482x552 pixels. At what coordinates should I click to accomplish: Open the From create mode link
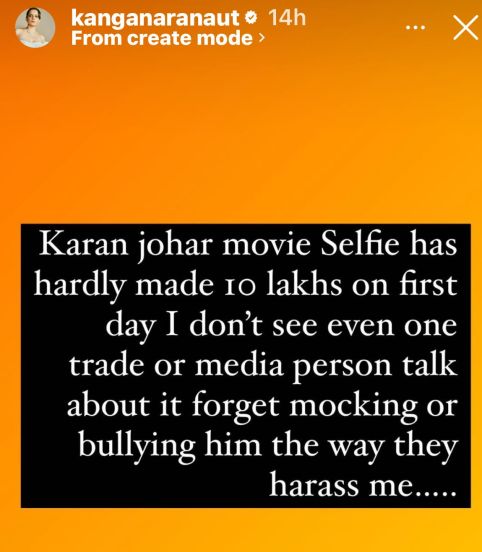[x=162, y=38]
